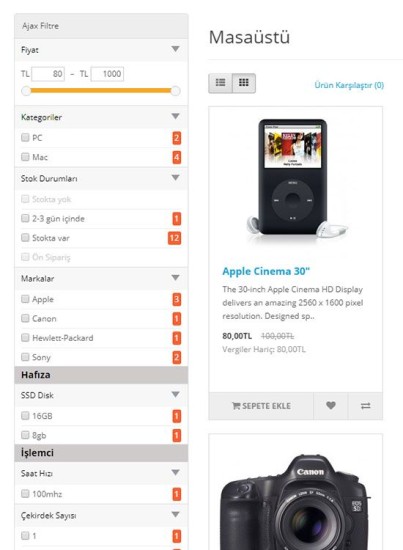Click the minimum price field showing 80

[x=48, y=74]
